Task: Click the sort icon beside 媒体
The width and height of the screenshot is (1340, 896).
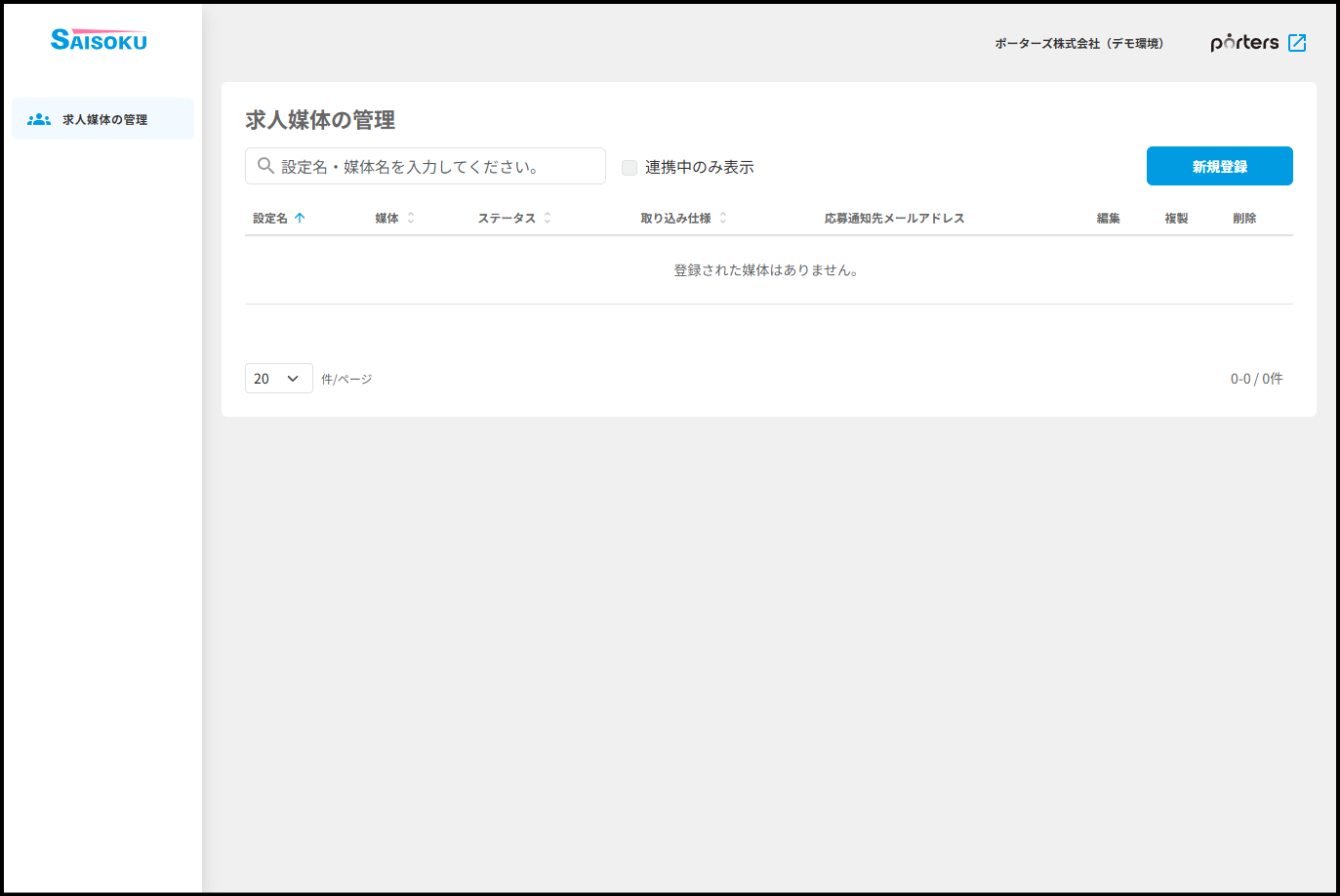Action: pos(411,219)
